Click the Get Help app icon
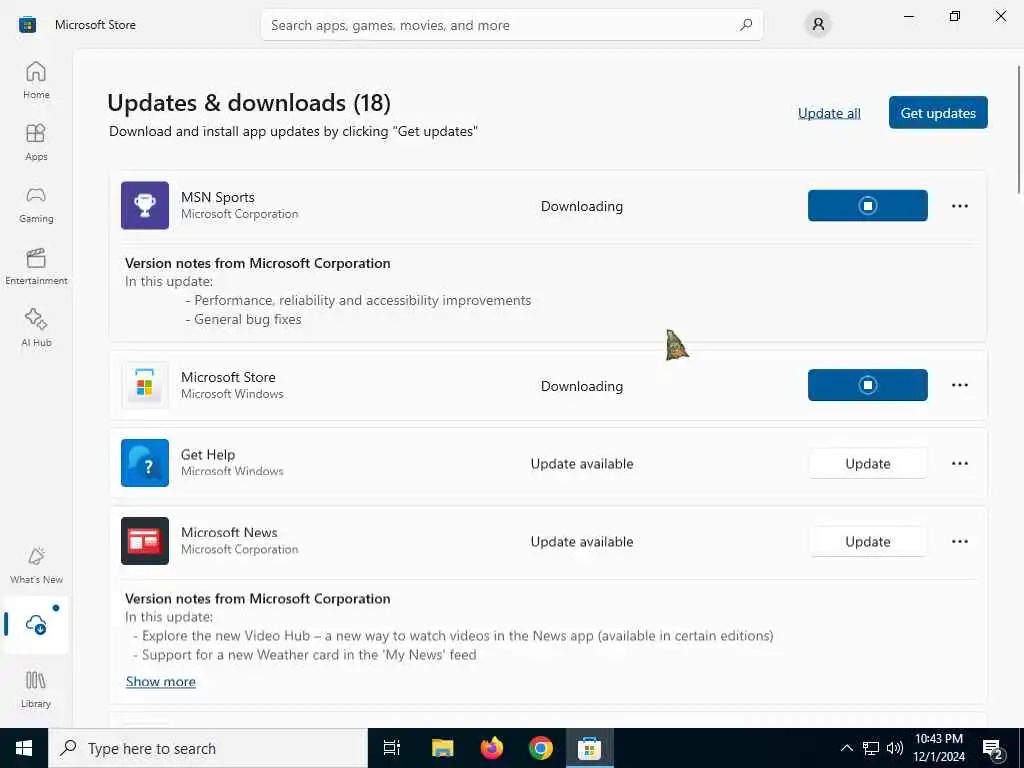Viewport: 1024px width, 768px height. [145, 463]
